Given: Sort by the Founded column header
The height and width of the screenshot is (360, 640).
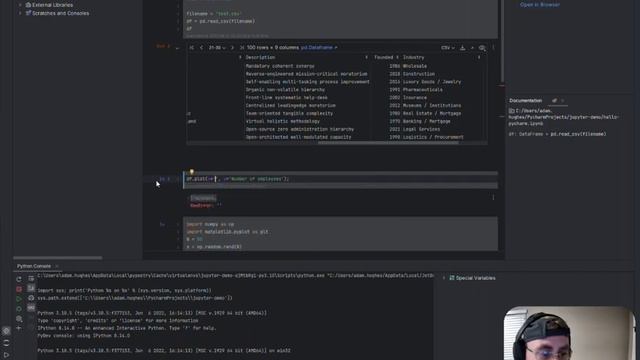Looking at the screenshot, I should pos(383,58).
